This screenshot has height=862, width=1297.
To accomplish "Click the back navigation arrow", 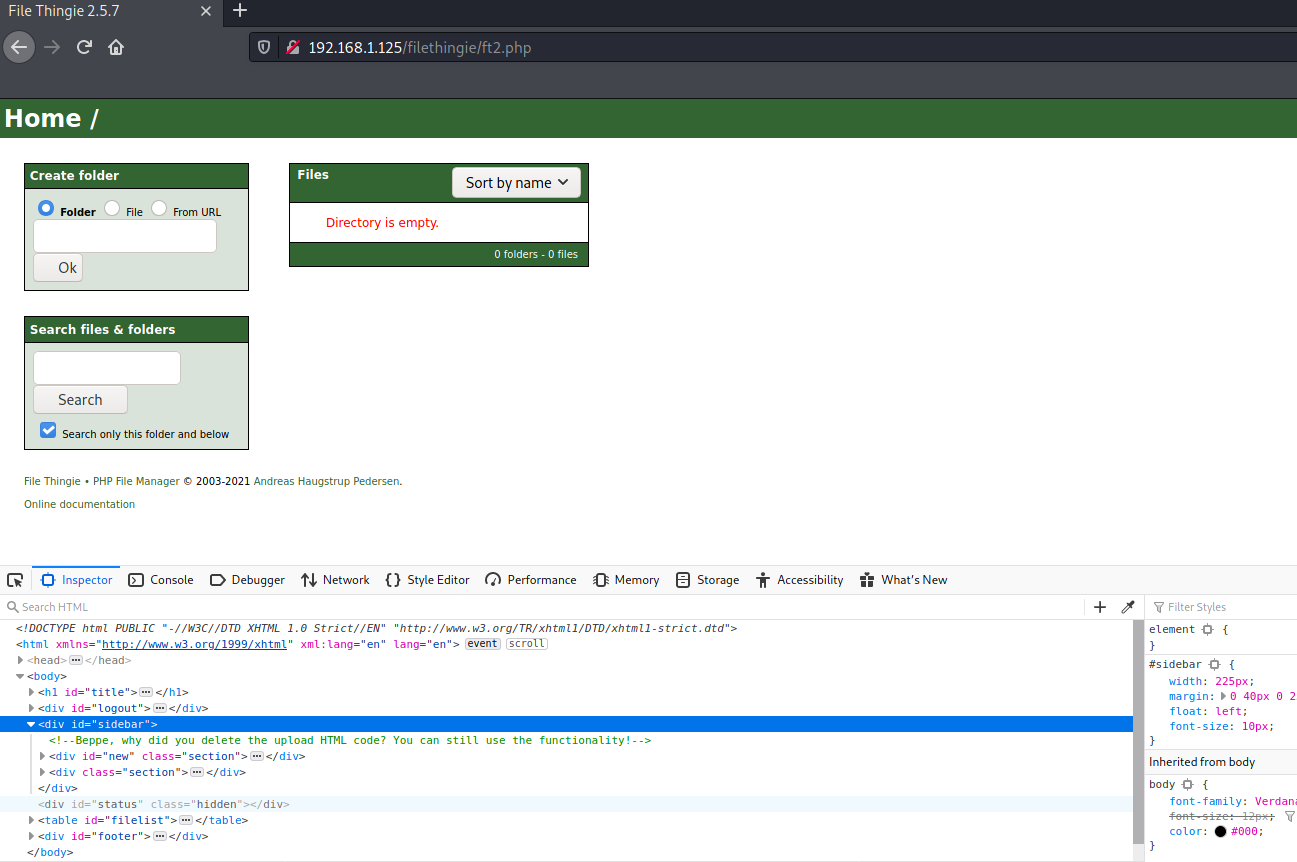I will [x=19, y=47].
